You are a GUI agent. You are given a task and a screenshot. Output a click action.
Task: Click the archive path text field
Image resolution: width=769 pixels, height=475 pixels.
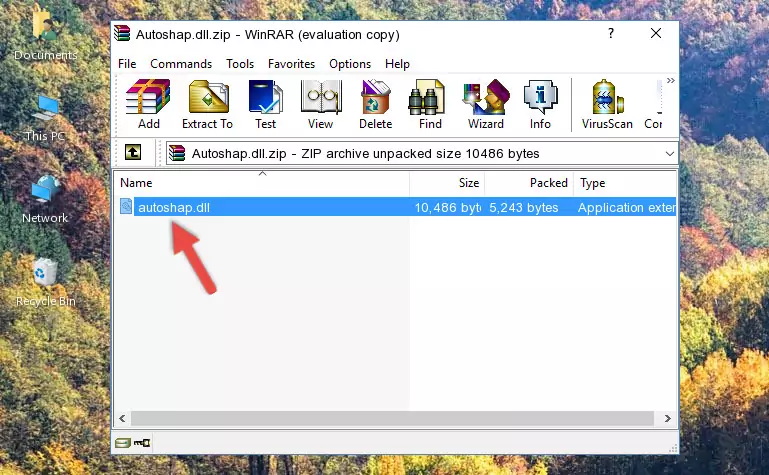422,153
